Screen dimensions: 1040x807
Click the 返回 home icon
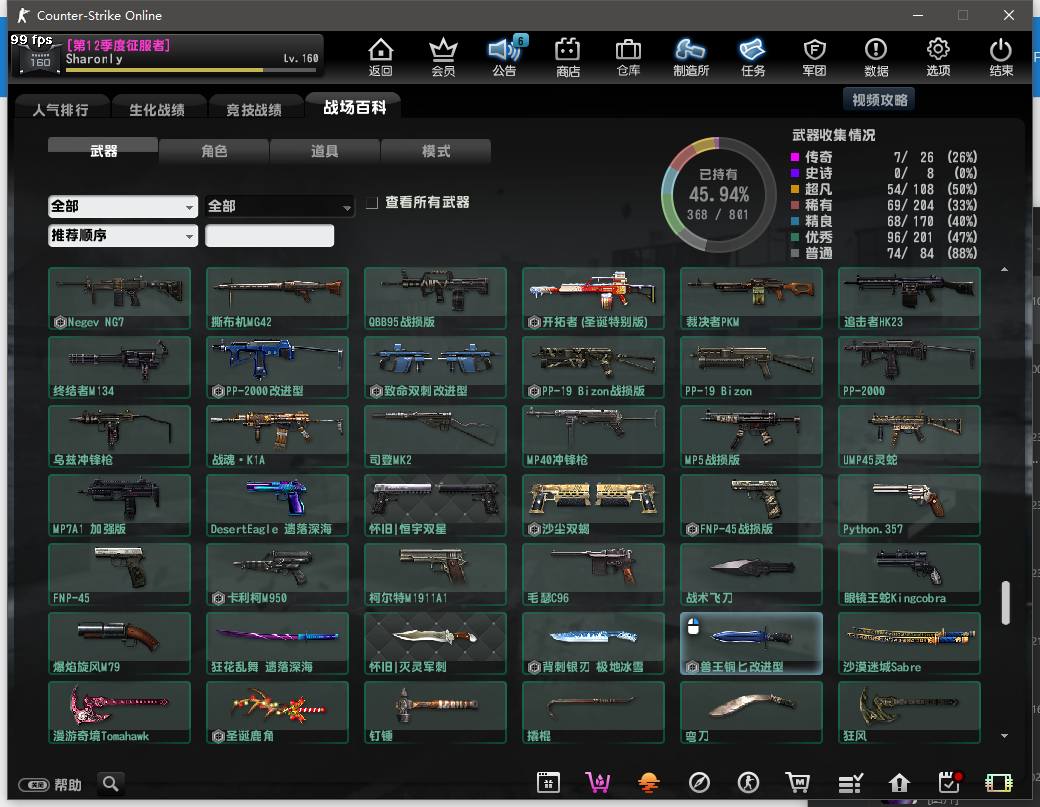[x=381, y=56]
